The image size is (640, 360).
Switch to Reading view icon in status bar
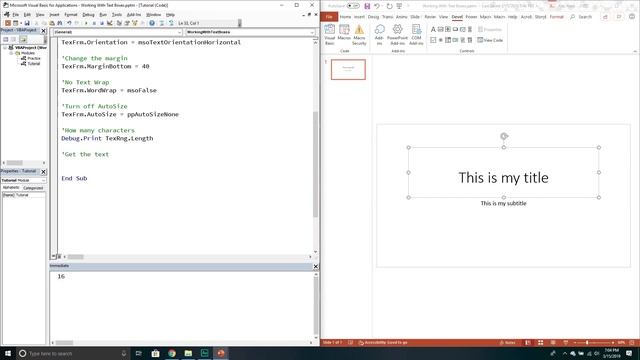point(553,342)
